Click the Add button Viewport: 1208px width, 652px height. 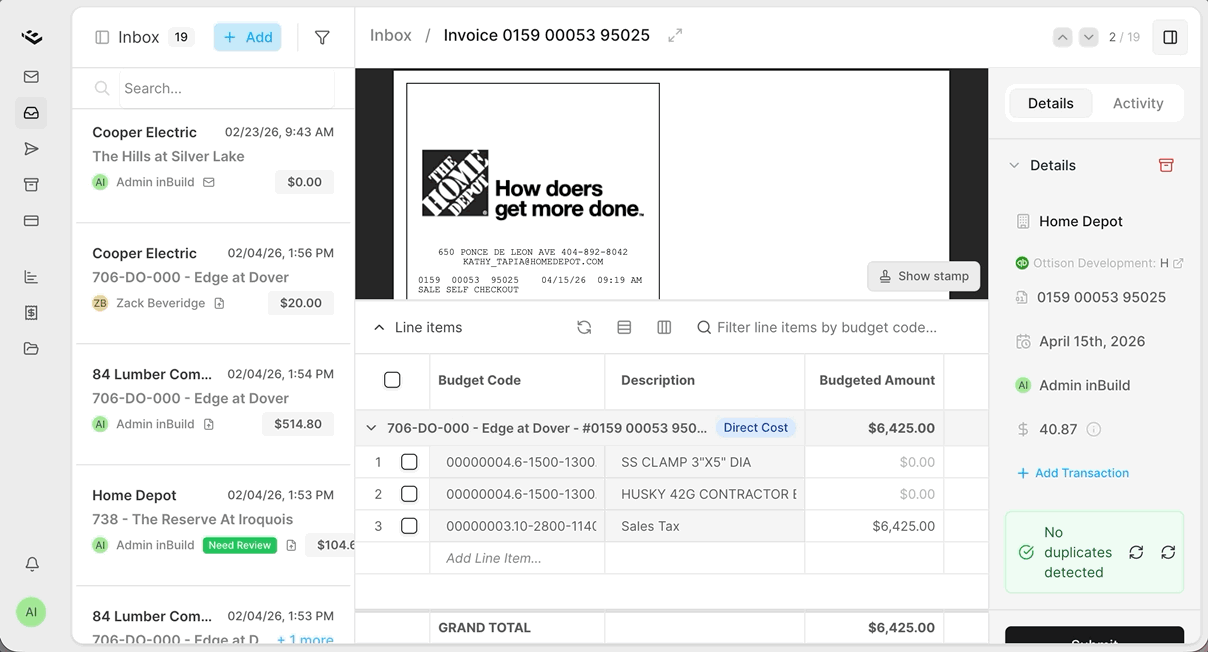[x=247, y=37]
